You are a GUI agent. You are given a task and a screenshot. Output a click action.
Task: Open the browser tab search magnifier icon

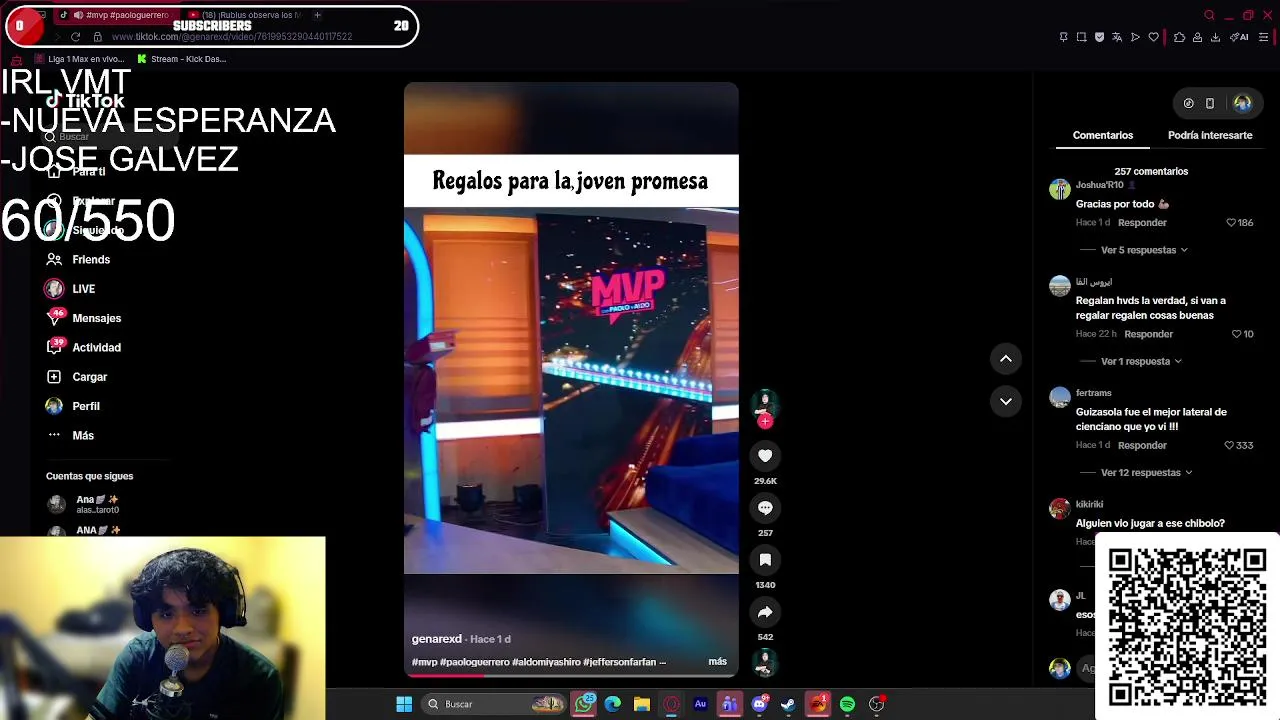[x=1209, y=15]
